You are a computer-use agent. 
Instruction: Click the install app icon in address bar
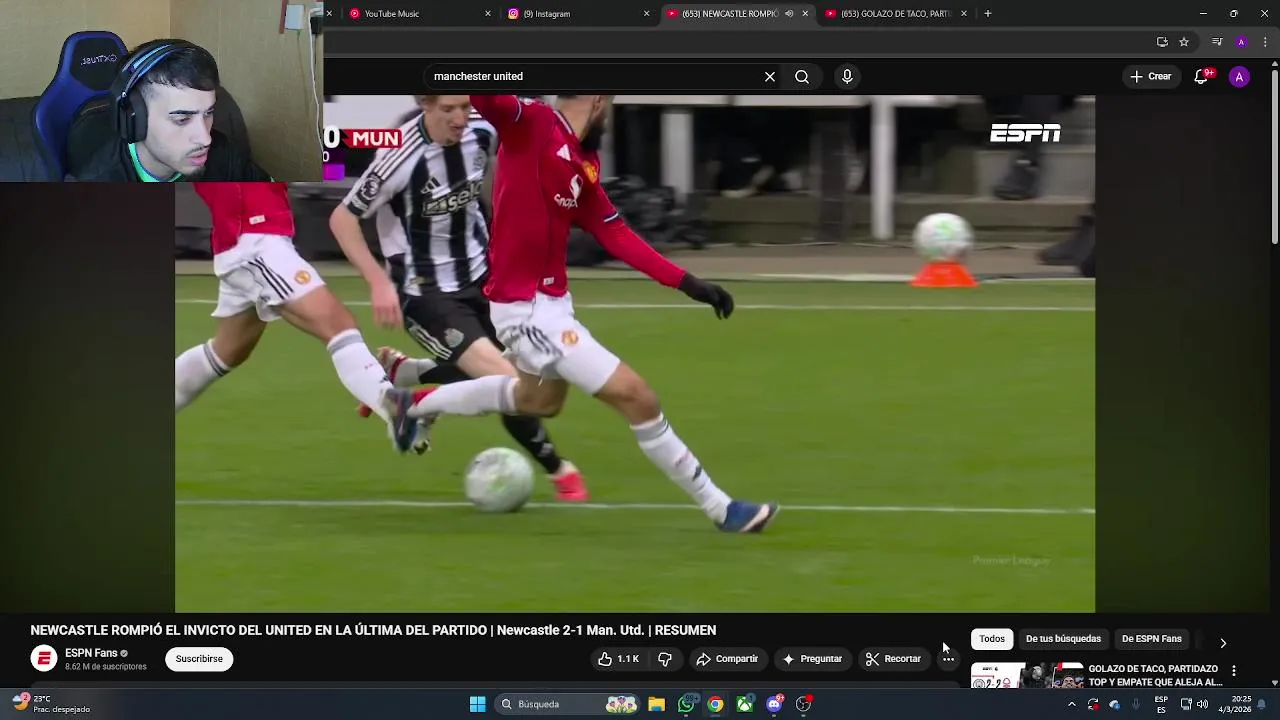click(x=1162, y=42)
